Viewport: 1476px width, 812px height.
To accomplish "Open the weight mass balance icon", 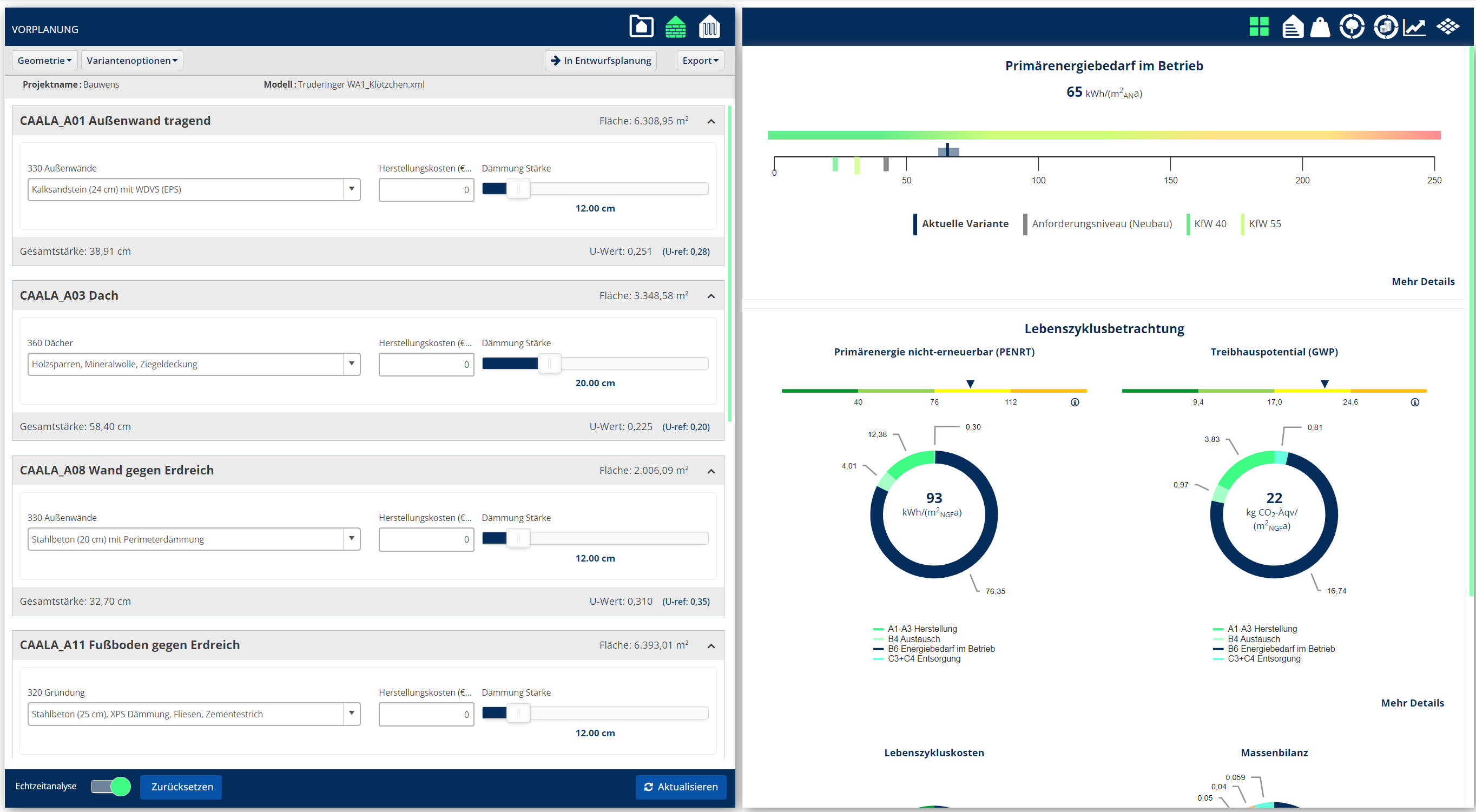I will click(x=1320, y=27).
